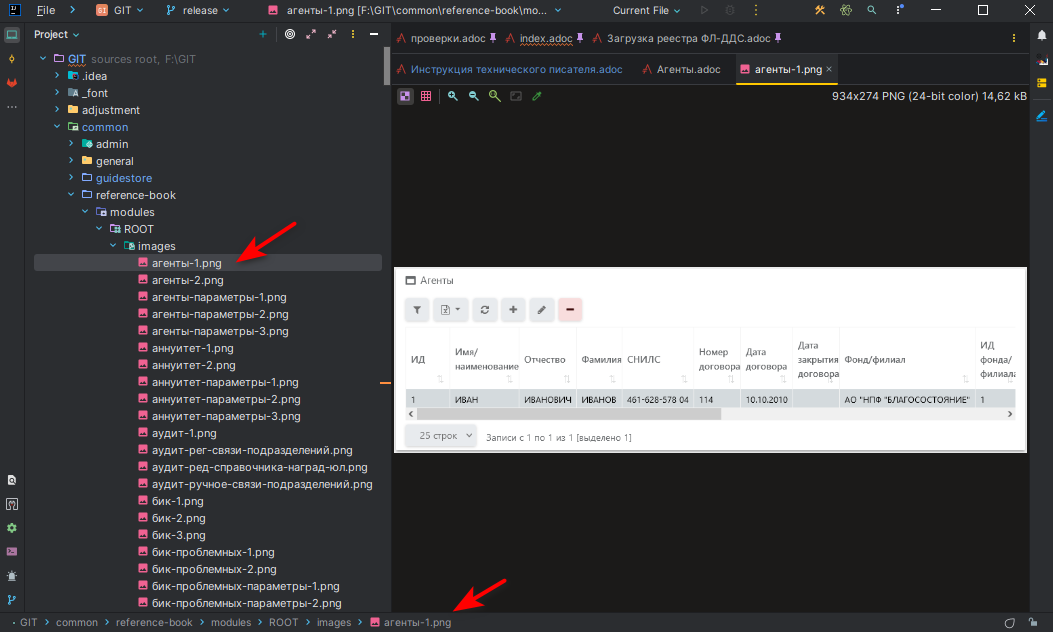The height and width of the screenshot is (632, 1053).
Task: Zoom in on the image
Action: tap(453, 96)
